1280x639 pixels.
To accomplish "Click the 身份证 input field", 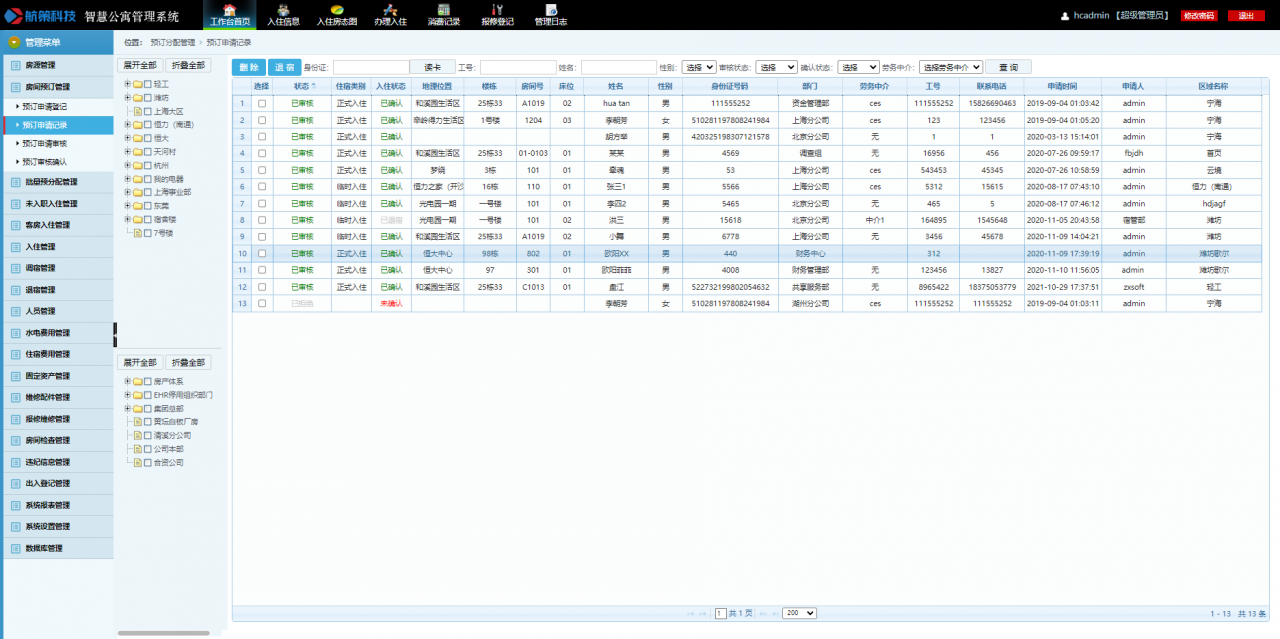I will [x=371, y=67].
